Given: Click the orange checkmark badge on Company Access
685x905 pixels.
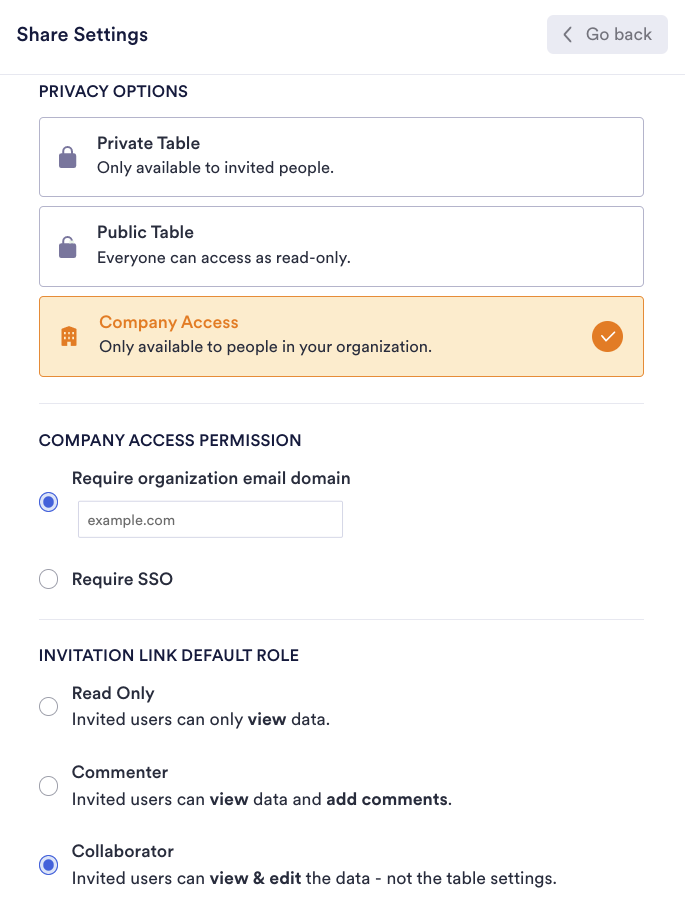Looking at the screenshot, I should (607, 336).
